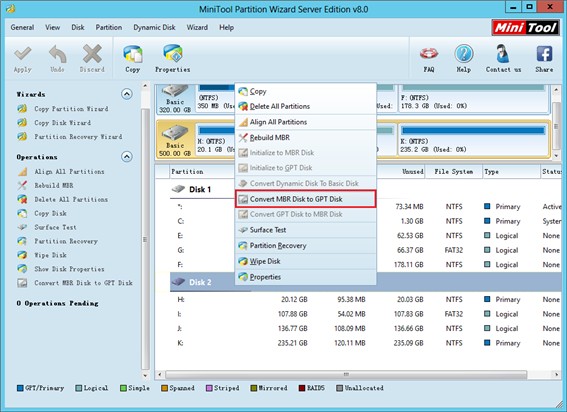Screen dimensions: 567x412
Task: Open the Partition menu
Action: pos(108,27)
